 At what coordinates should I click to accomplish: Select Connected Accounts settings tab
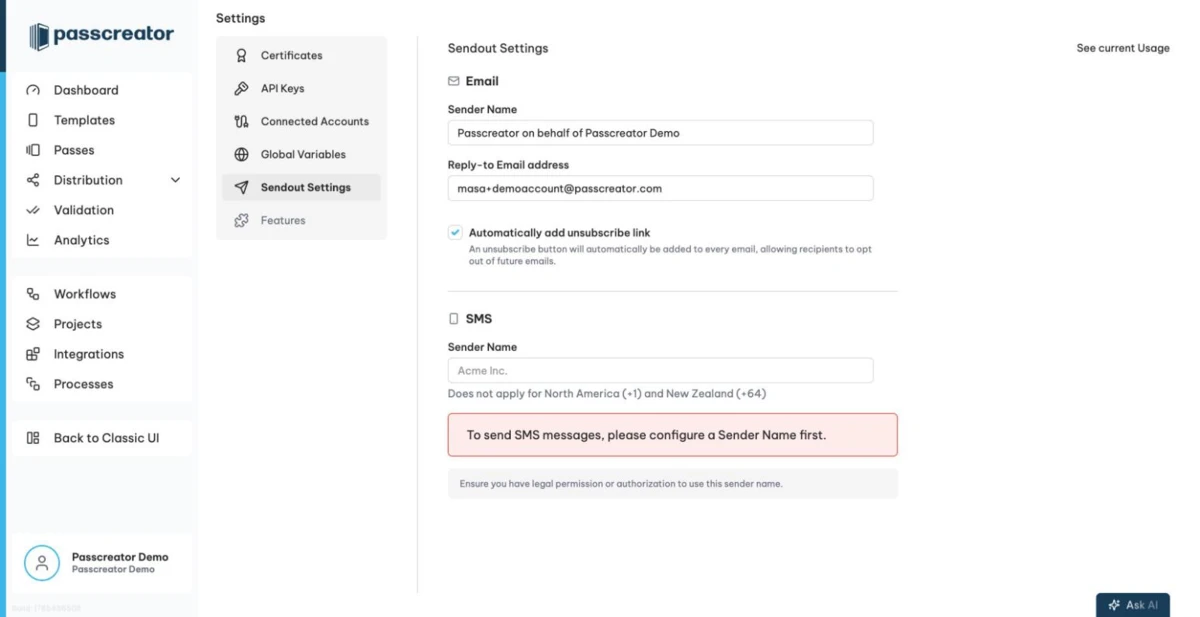click(301, 121)
